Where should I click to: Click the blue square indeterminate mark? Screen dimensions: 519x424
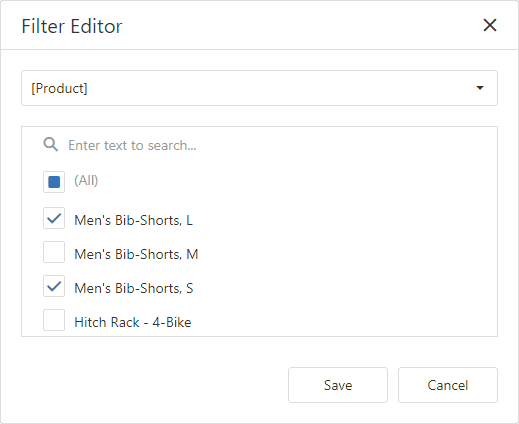click(54, 182)
